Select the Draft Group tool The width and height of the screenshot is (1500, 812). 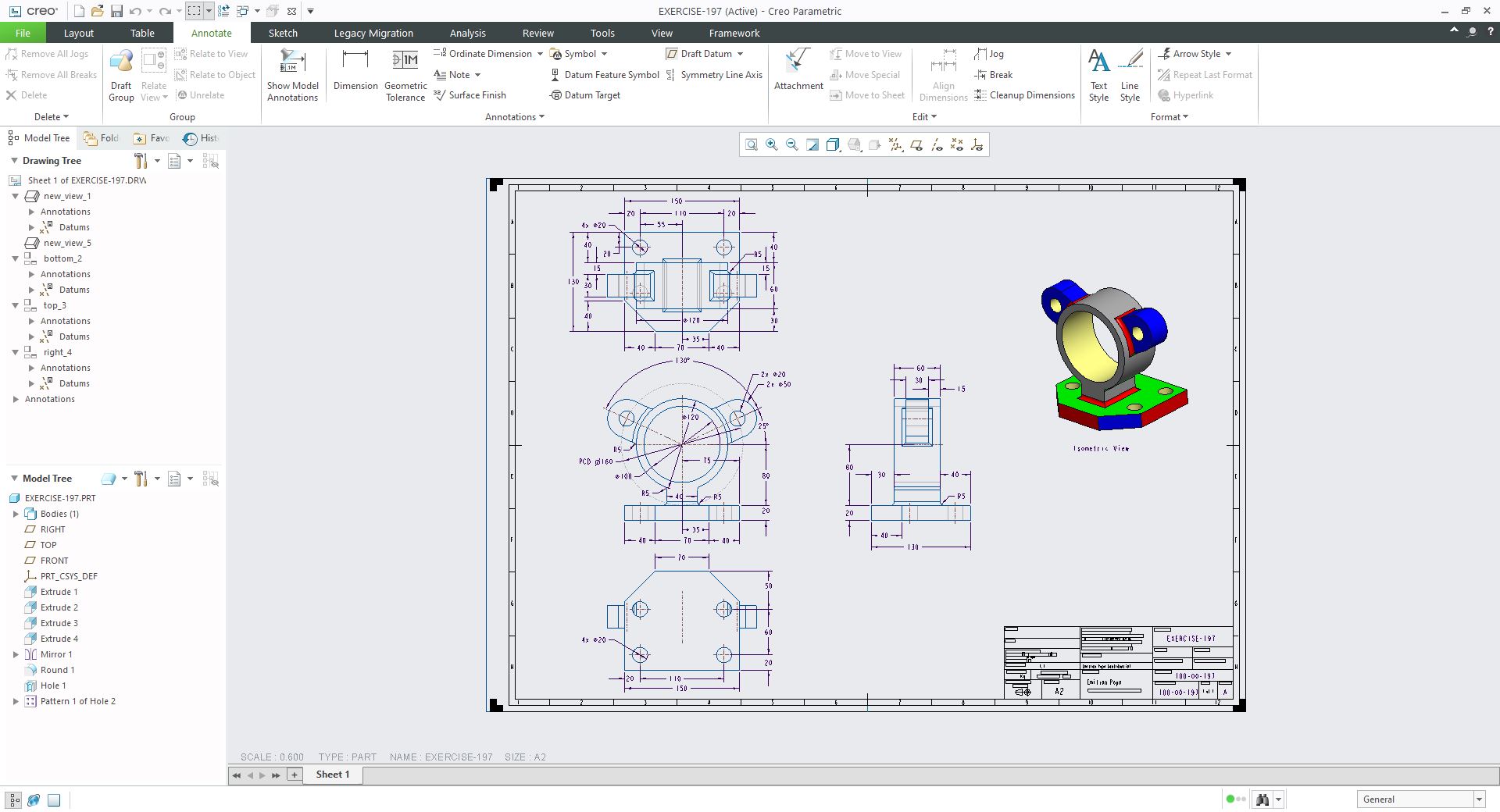[121, 75]
